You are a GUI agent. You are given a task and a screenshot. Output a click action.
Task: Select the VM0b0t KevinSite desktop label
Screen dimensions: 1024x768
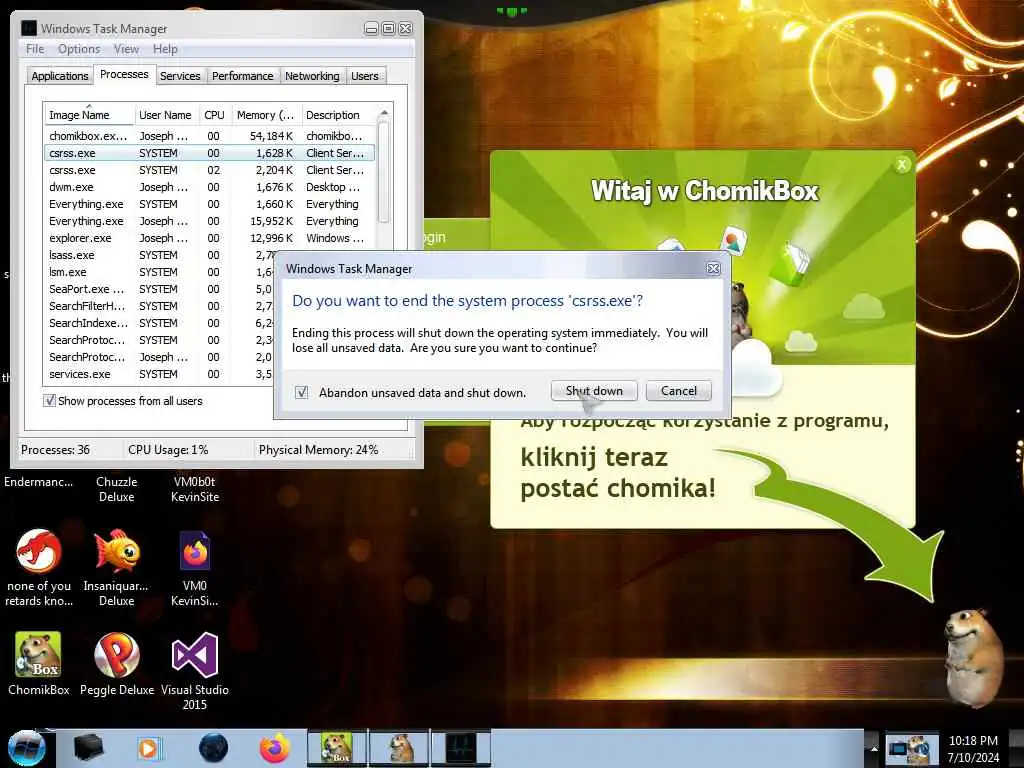click(x=195, y=489)
